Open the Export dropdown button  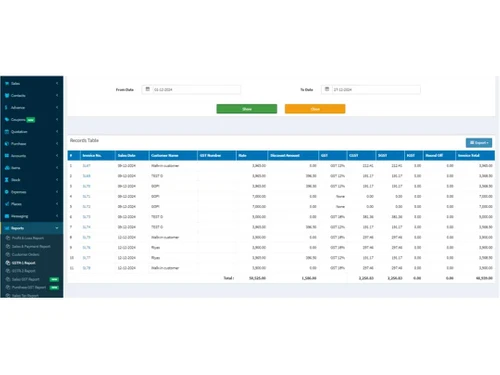pyautogui.click(x=479, y=143)
